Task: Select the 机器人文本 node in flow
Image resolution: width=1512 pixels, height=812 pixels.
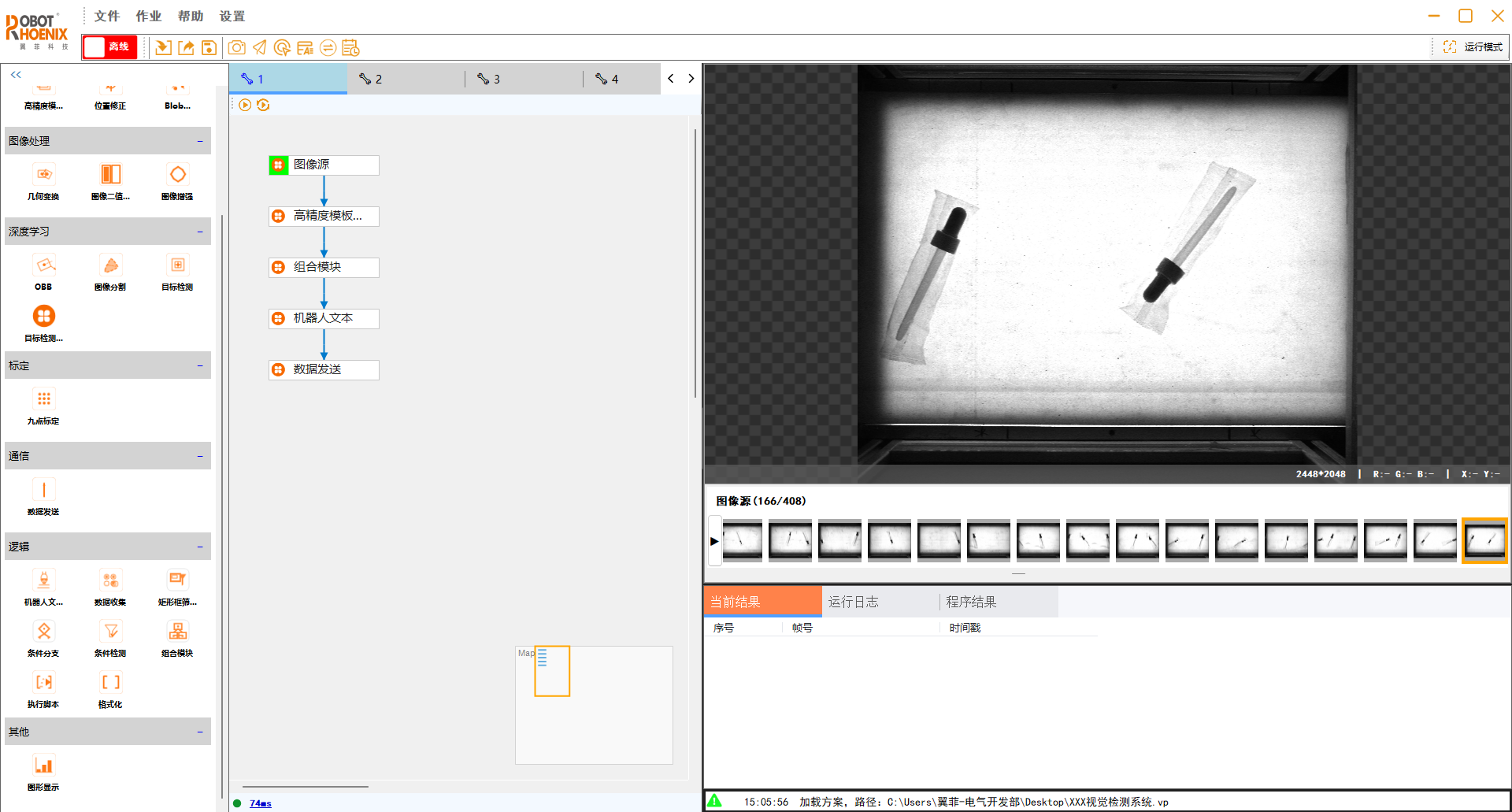Action: 324,318
